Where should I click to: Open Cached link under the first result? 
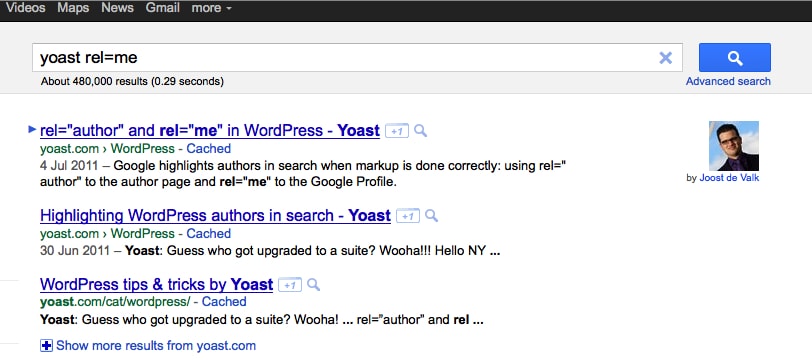click(x=209, y=149)
